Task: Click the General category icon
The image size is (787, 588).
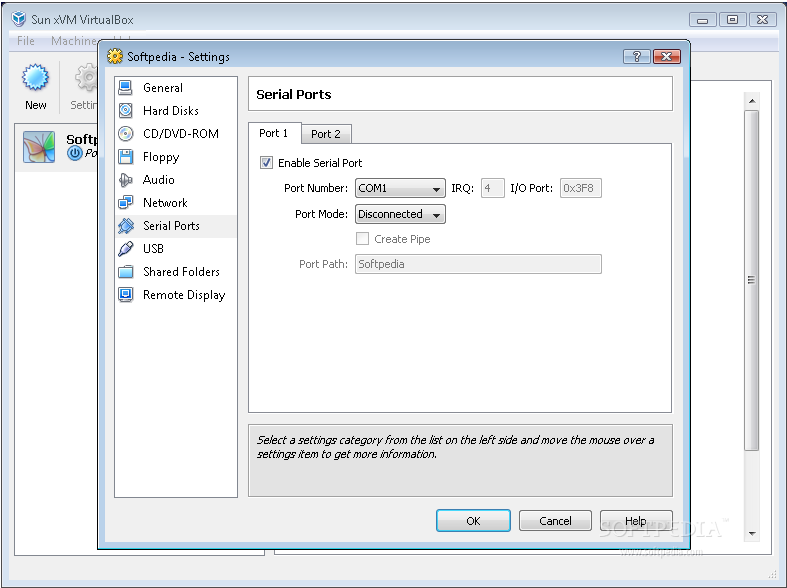Action: pos(125,88)
